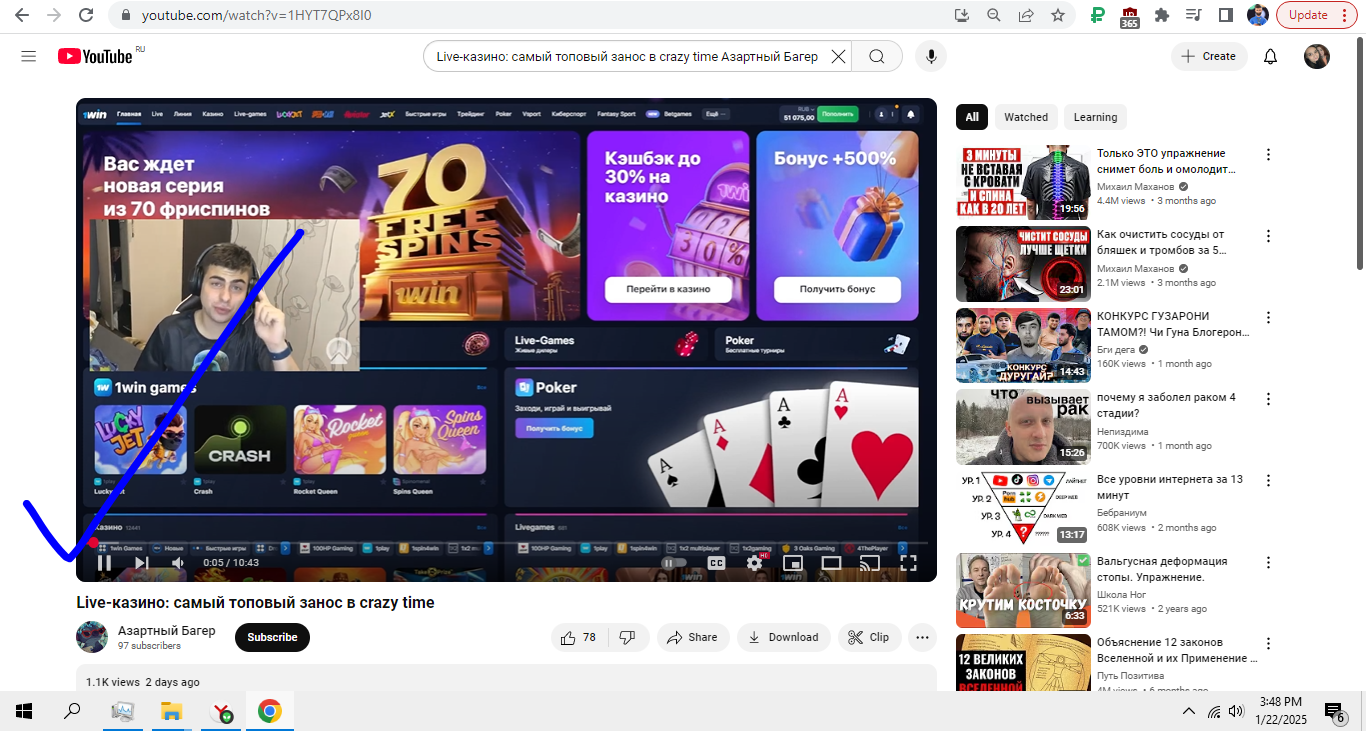1366x731 pixels.
Task: Pause the video
Action: (104, 562)
